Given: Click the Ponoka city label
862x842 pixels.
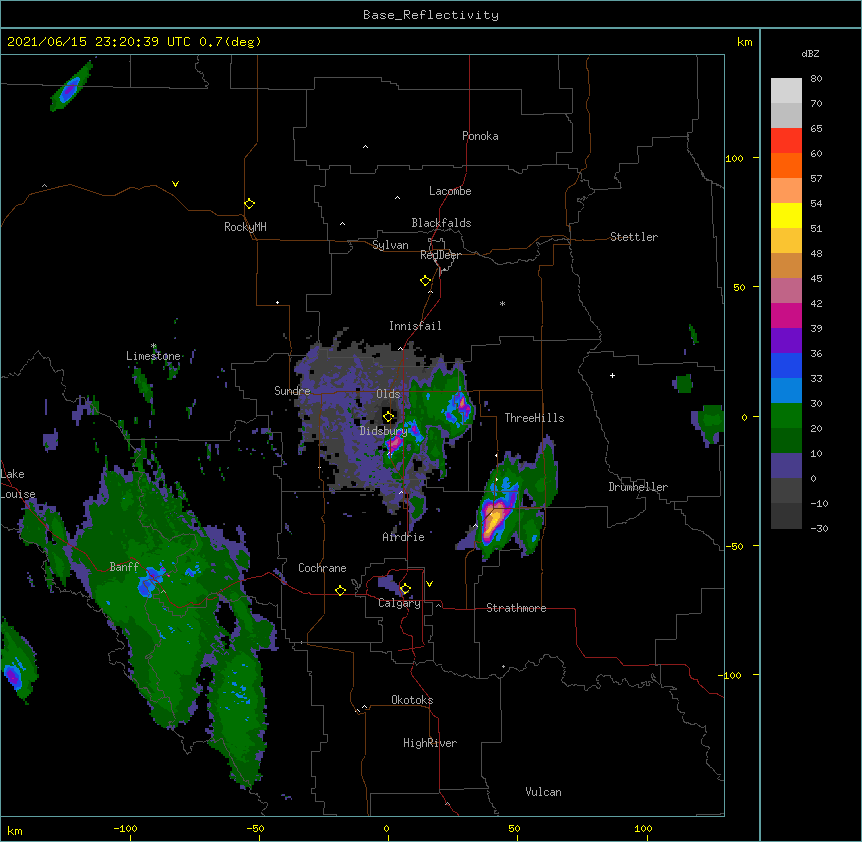Looking at the screenshot, I should tap(480, 136).
